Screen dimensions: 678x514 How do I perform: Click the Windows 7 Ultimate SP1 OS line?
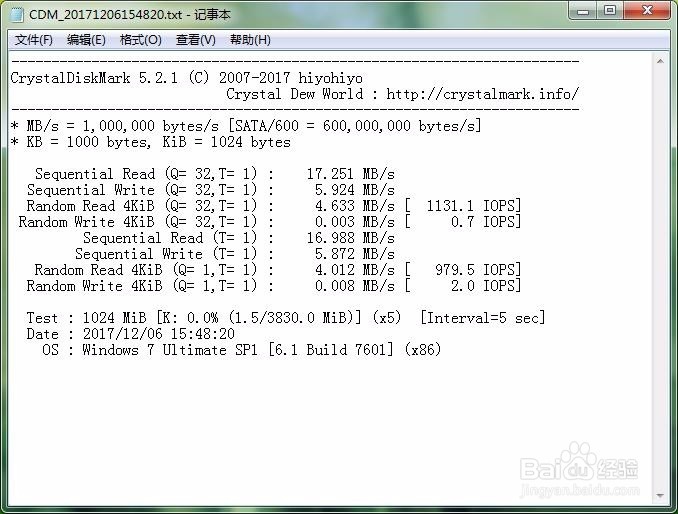(242, 350)
